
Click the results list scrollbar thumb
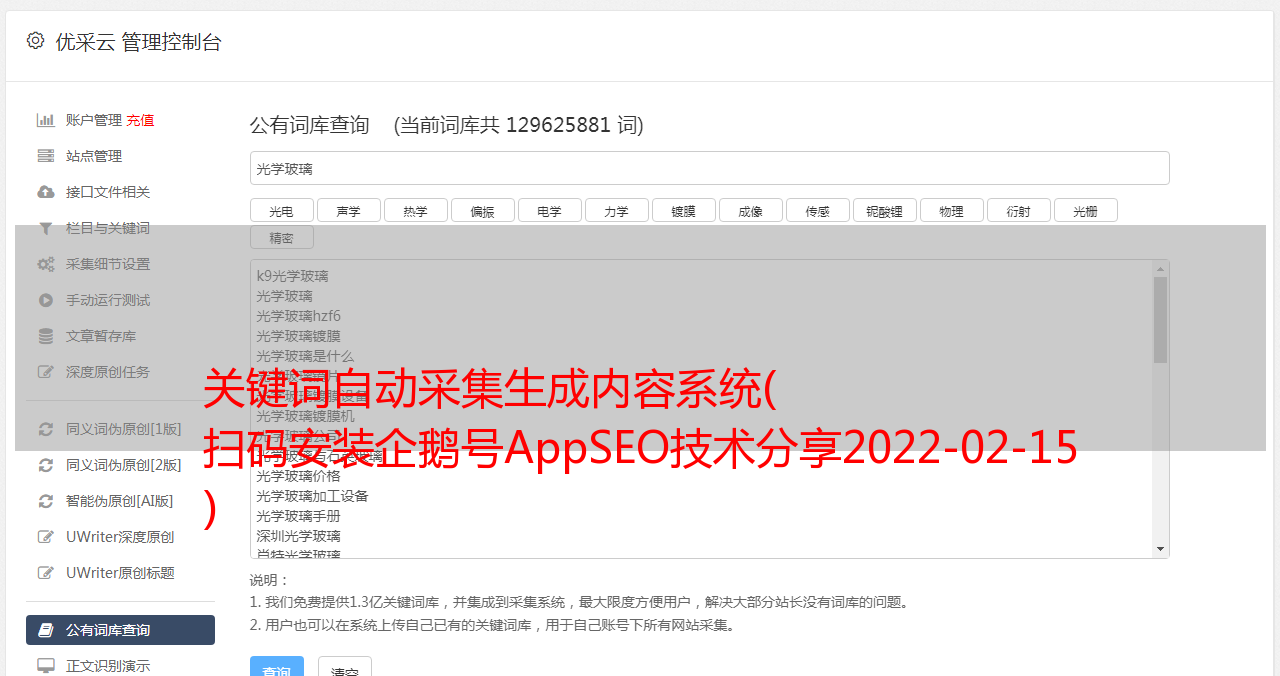pyautogui.click(x=1160, y=320)
